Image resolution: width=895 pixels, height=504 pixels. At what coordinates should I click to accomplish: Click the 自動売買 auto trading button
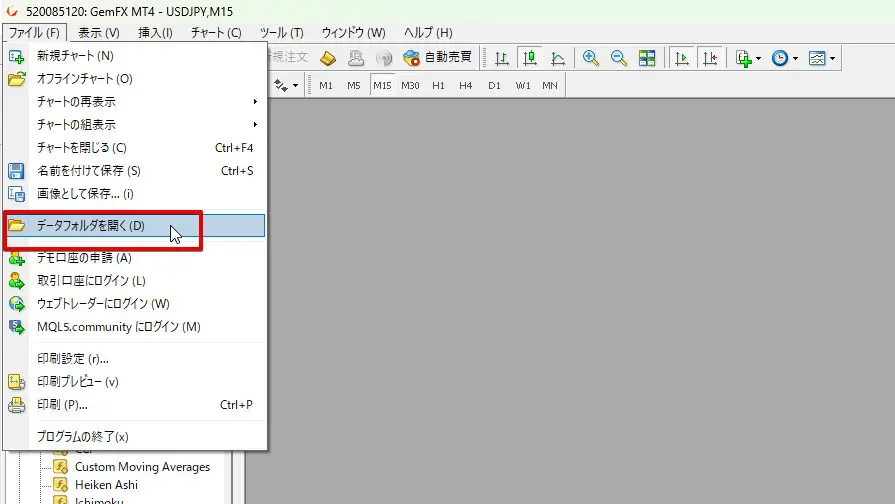tap(437, 58)
